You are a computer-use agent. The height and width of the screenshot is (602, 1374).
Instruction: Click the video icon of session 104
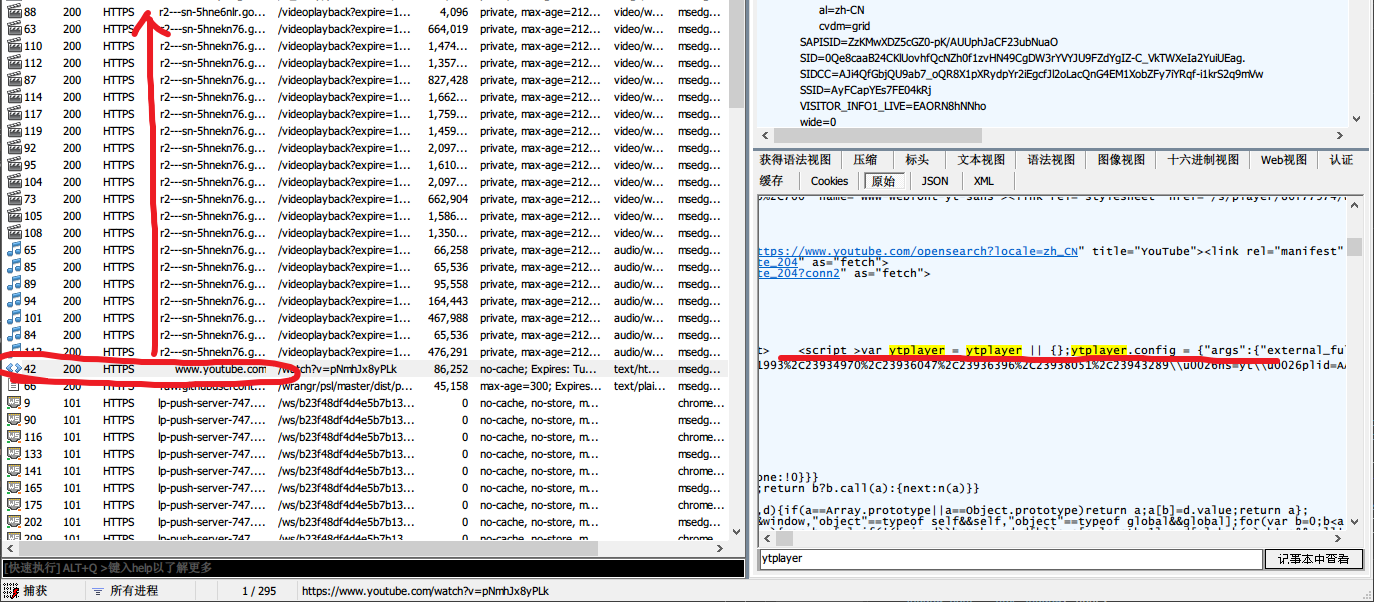pyautogui.click(x=14, y=182)
